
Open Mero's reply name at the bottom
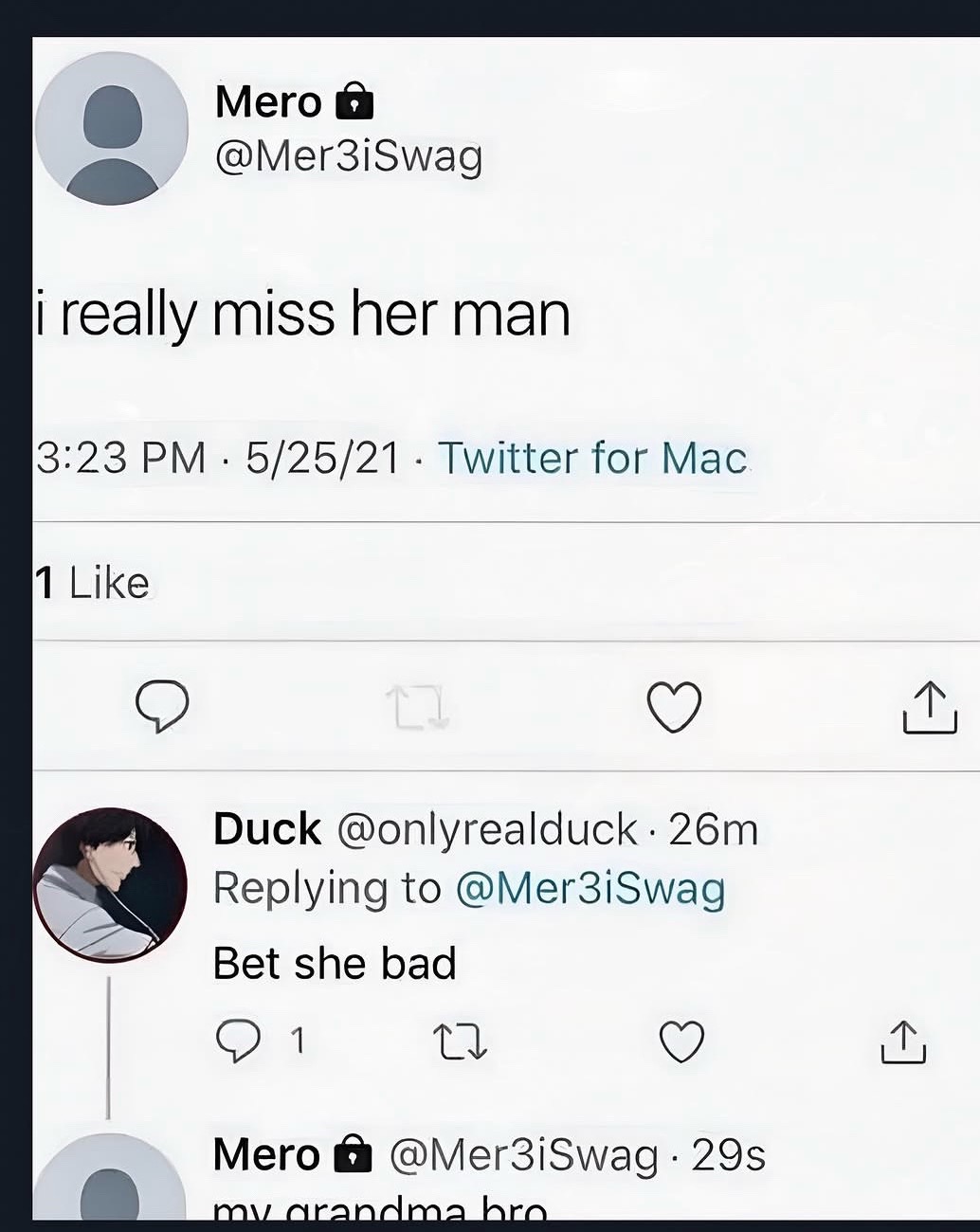point(266,1155)
